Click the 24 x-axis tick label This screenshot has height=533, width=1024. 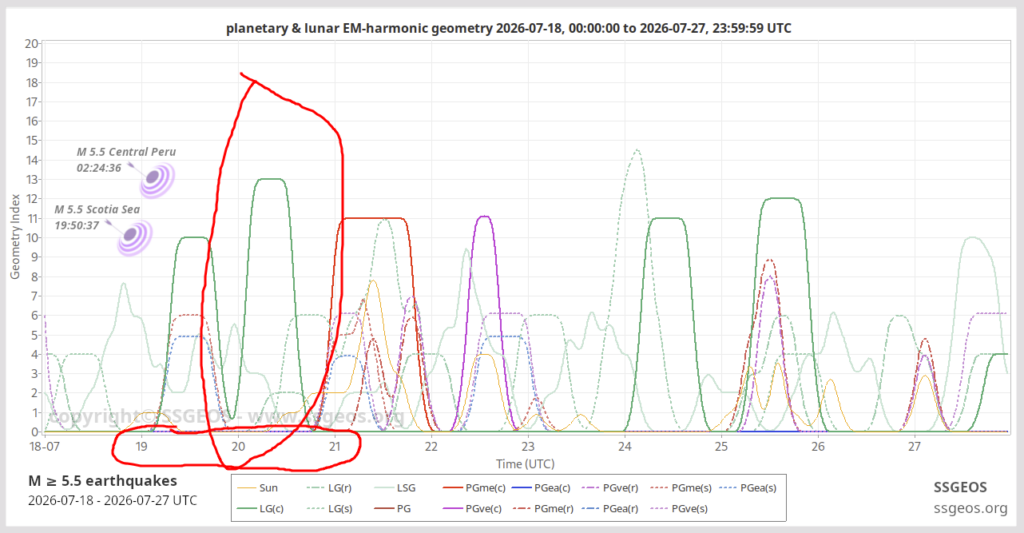[x=625, y=447]
